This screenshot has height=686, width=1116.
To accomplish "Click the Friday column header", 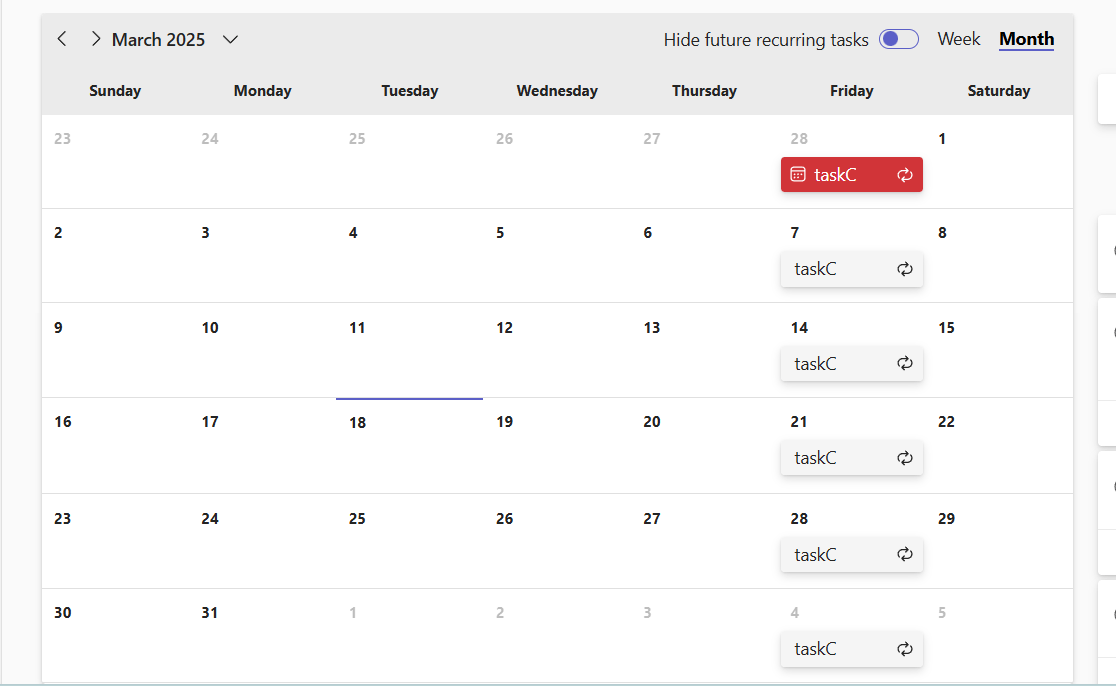I will coord(851,91).
